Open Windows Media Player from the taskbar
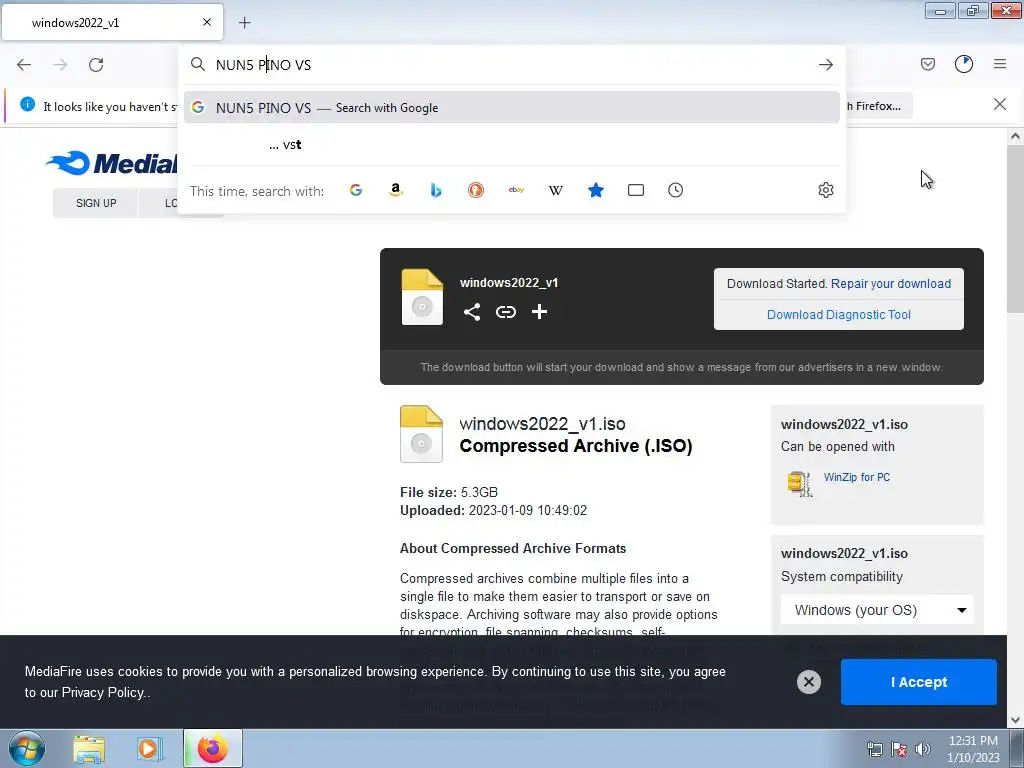Viewport: 1024px width, 768px height. click(x=150, y=749)
